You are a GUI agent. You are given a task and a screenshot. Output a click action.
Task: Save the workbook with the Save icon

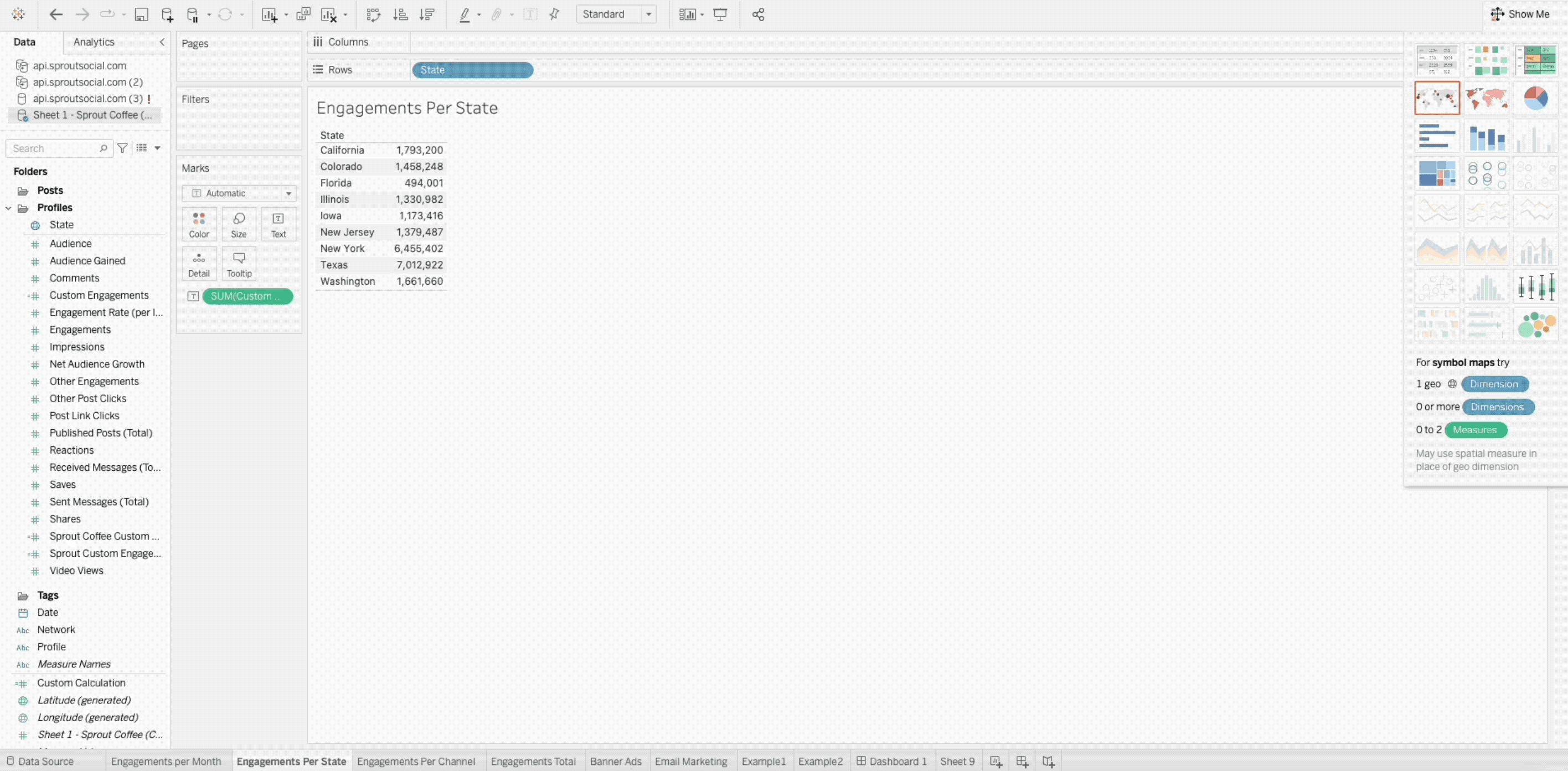(x=141, y=14)
